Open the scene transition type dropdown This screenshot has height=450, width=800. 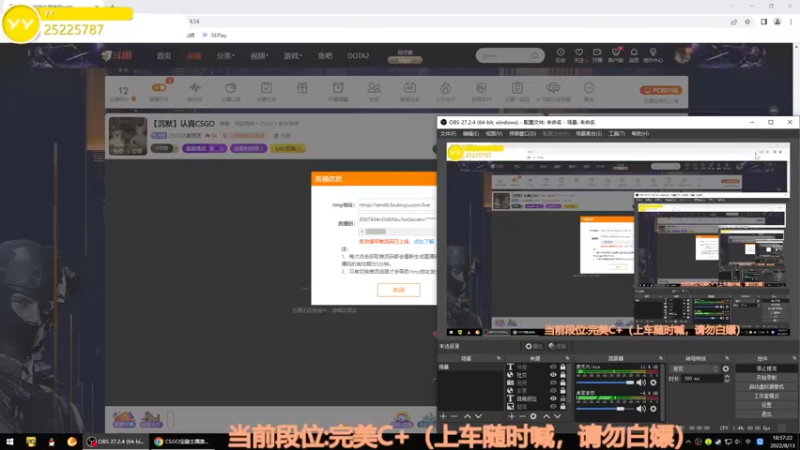coord(694,368)
